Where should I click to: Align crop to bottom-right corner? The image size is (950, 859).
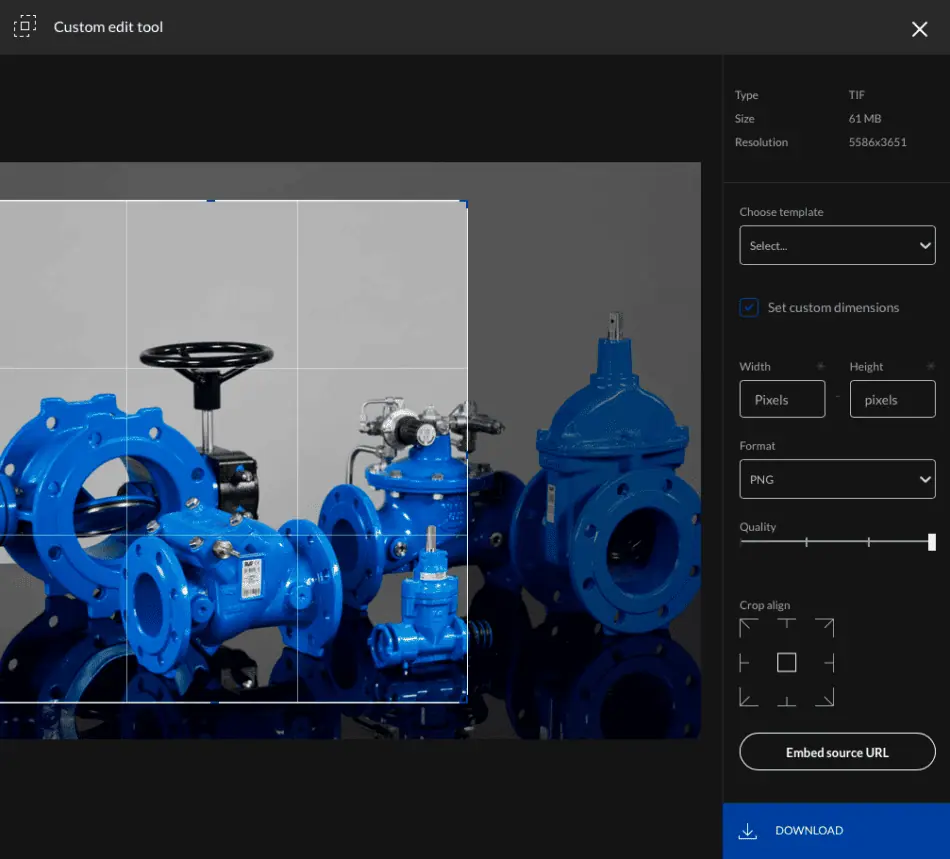(x=824, y=697)
